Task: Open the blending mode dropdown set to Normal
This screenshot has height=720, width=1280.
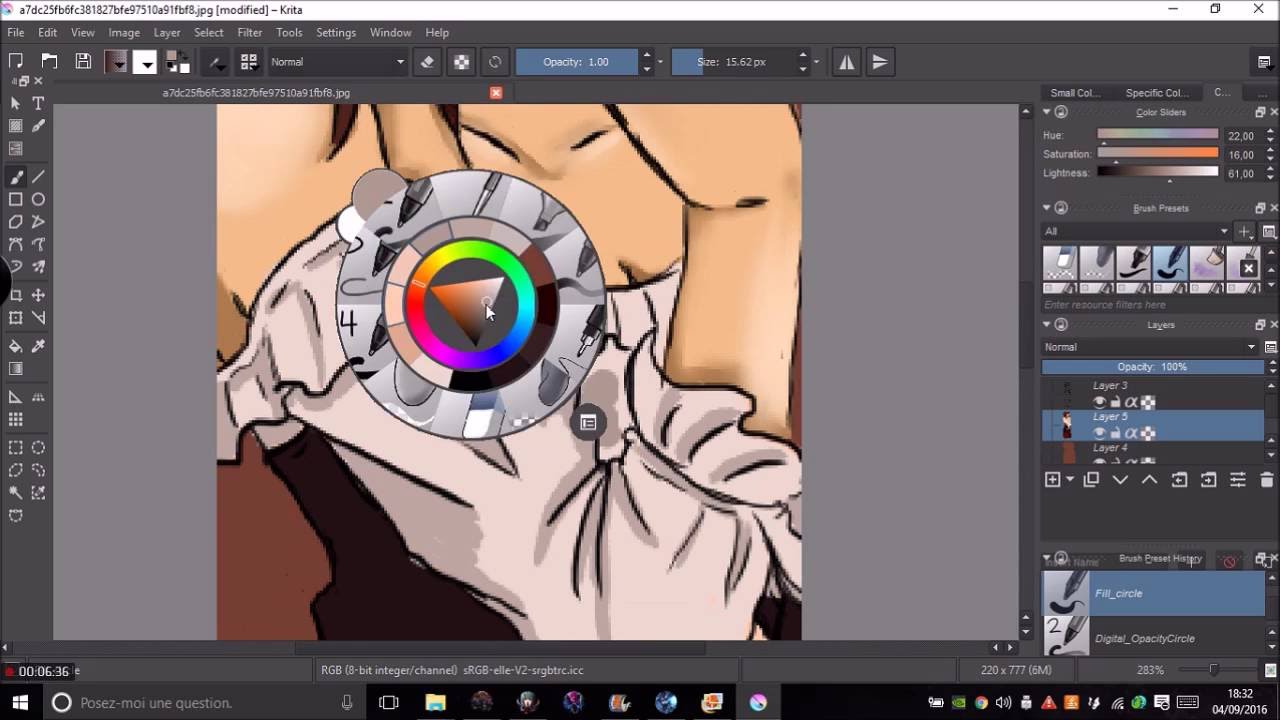Action: click(337, 62)
